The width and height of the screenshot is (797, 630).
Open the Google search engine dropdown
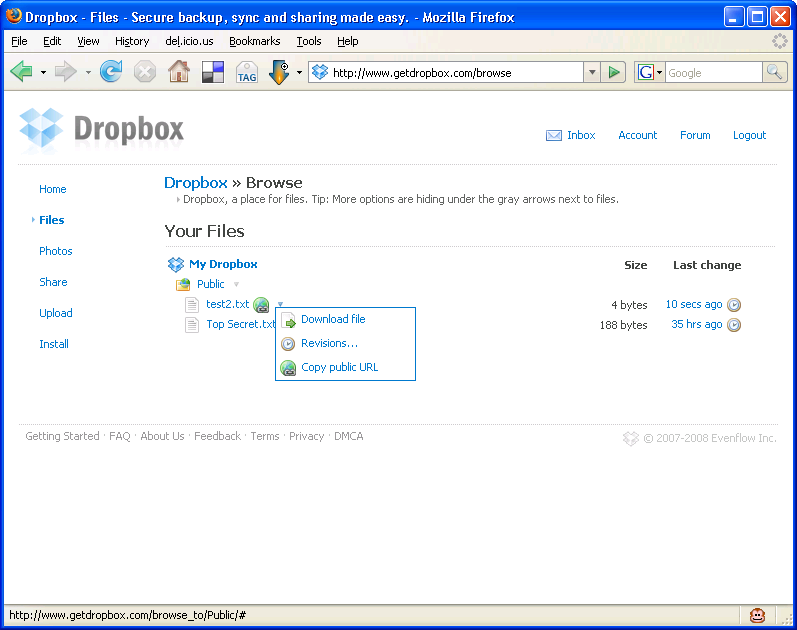coord(659,73)
